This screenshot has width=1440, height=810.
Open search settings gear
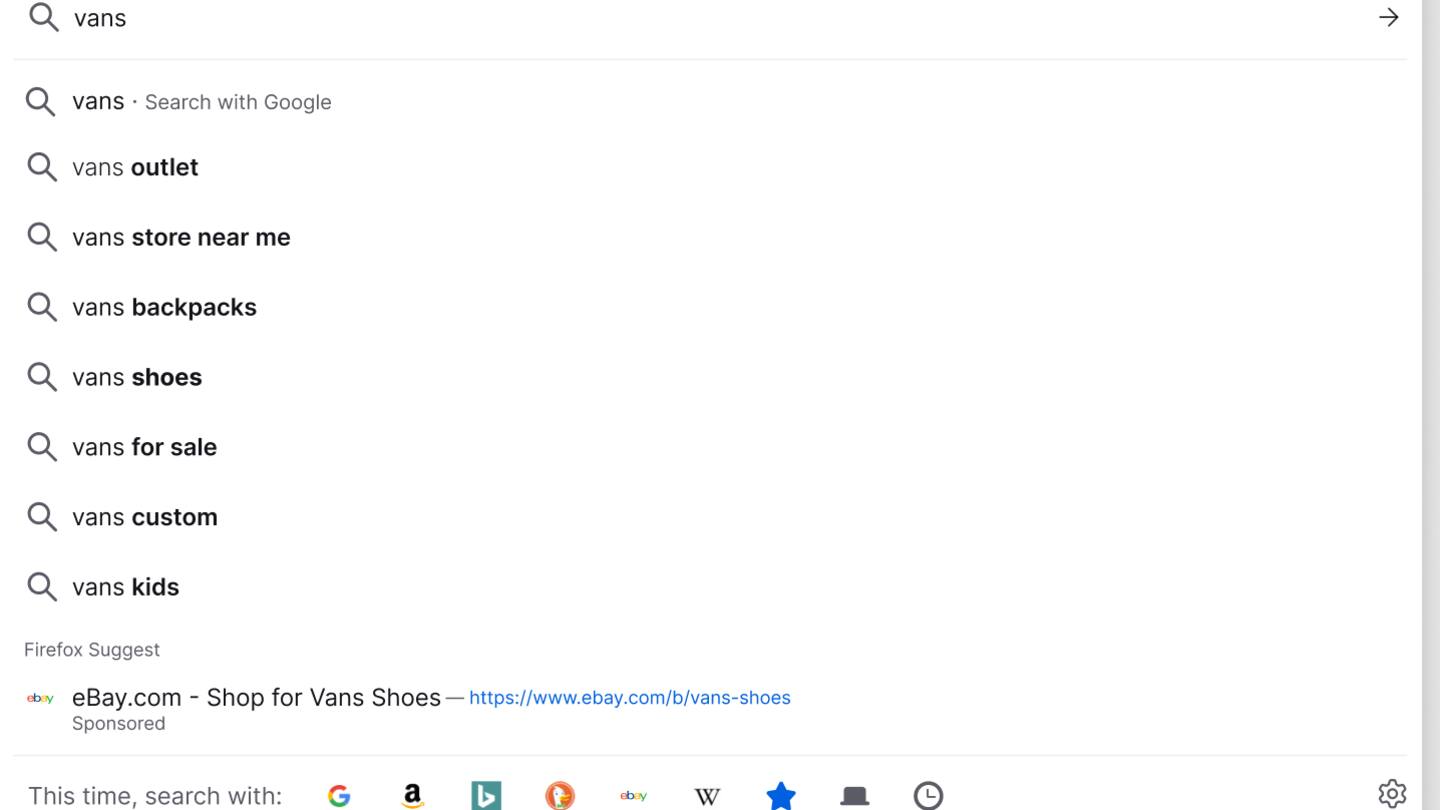click(x=1392, y=794)
